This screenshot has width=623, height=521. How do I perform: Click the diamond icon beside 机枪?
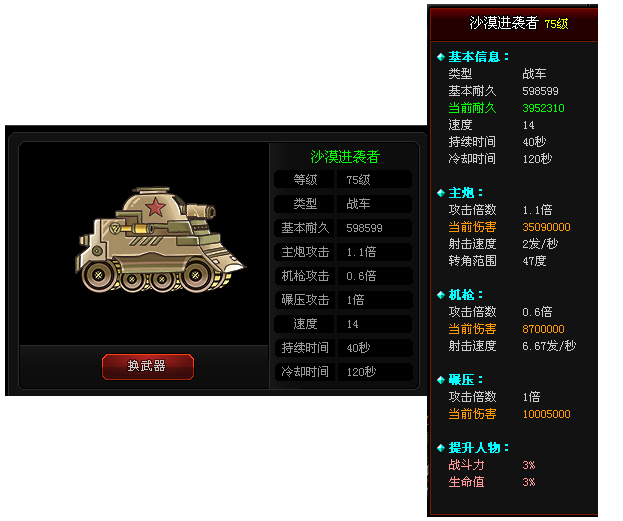click(x=441, y=295)
